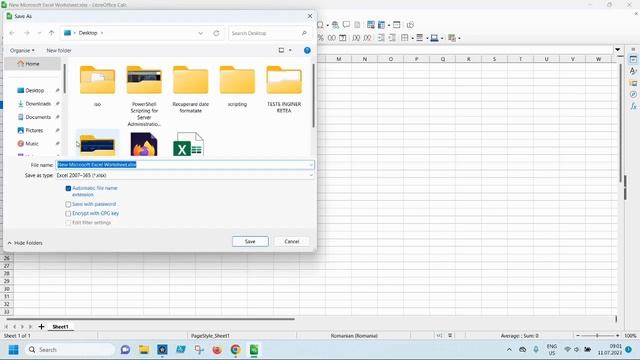Click zoom in plus in status bar

point(618,336)
